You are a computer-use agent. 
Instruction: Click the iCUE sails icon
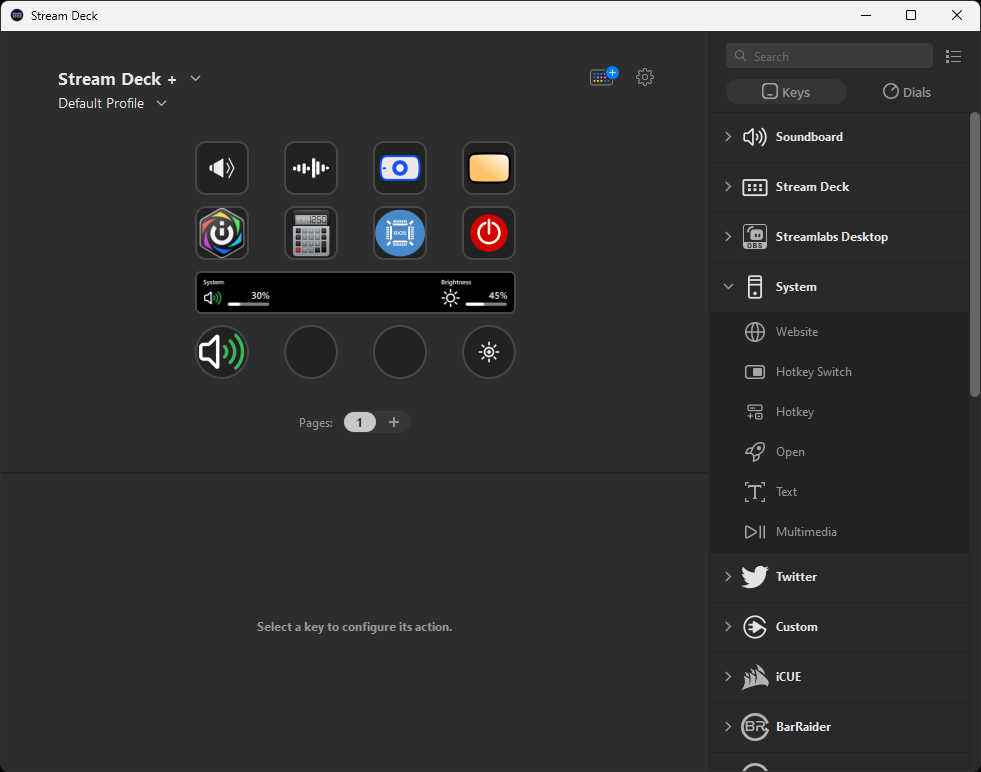pyautogui.click(x=755, y=676)
